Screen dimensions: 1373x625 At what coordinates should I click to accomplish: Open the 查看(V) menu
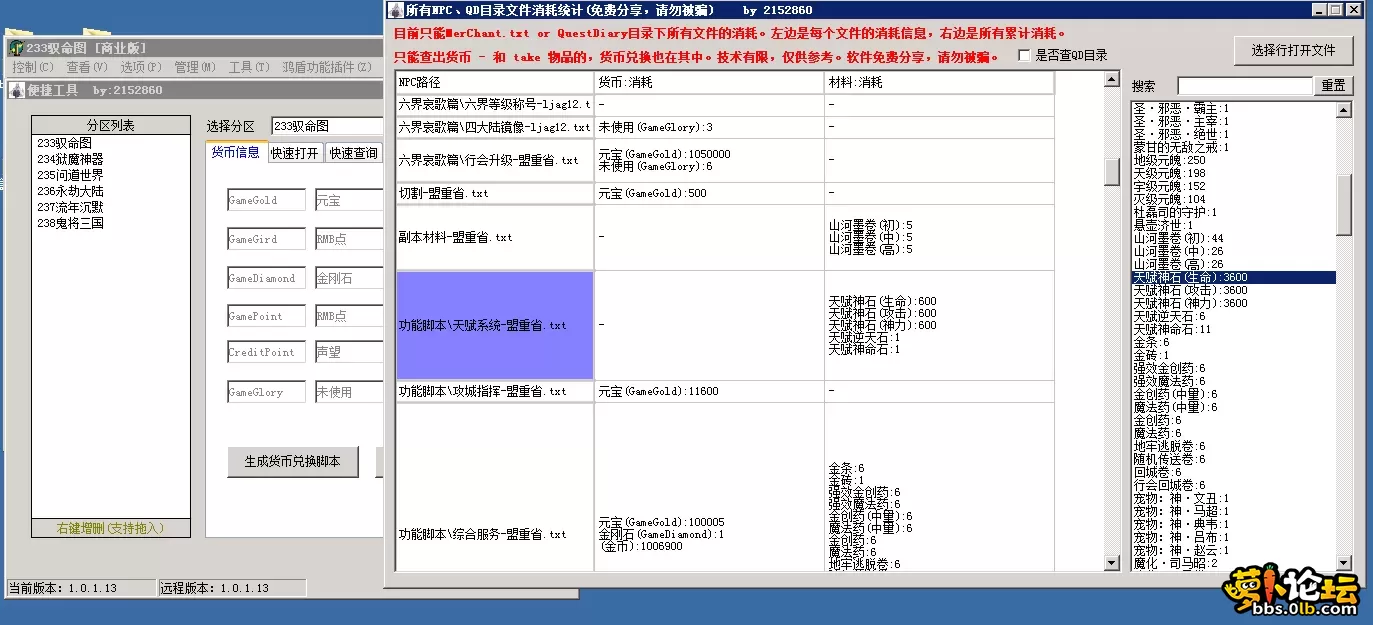coord(87,67)
